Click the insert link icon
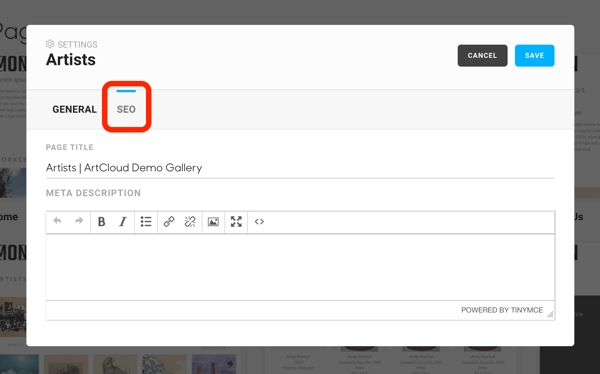This screenshot has height=374, width=600. 169,222
